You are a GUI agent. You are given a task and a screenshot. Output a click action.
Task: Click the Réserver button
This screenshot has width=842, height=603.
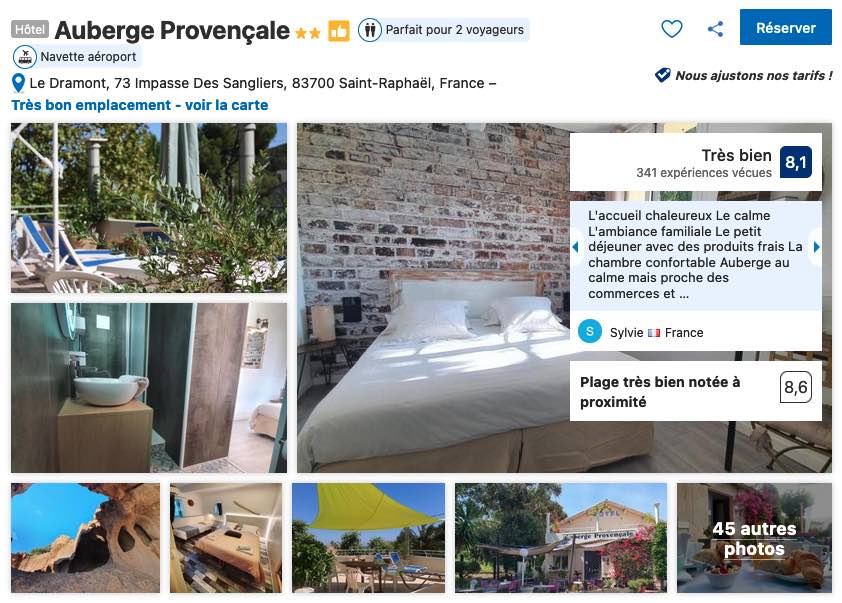pos(786,27)
